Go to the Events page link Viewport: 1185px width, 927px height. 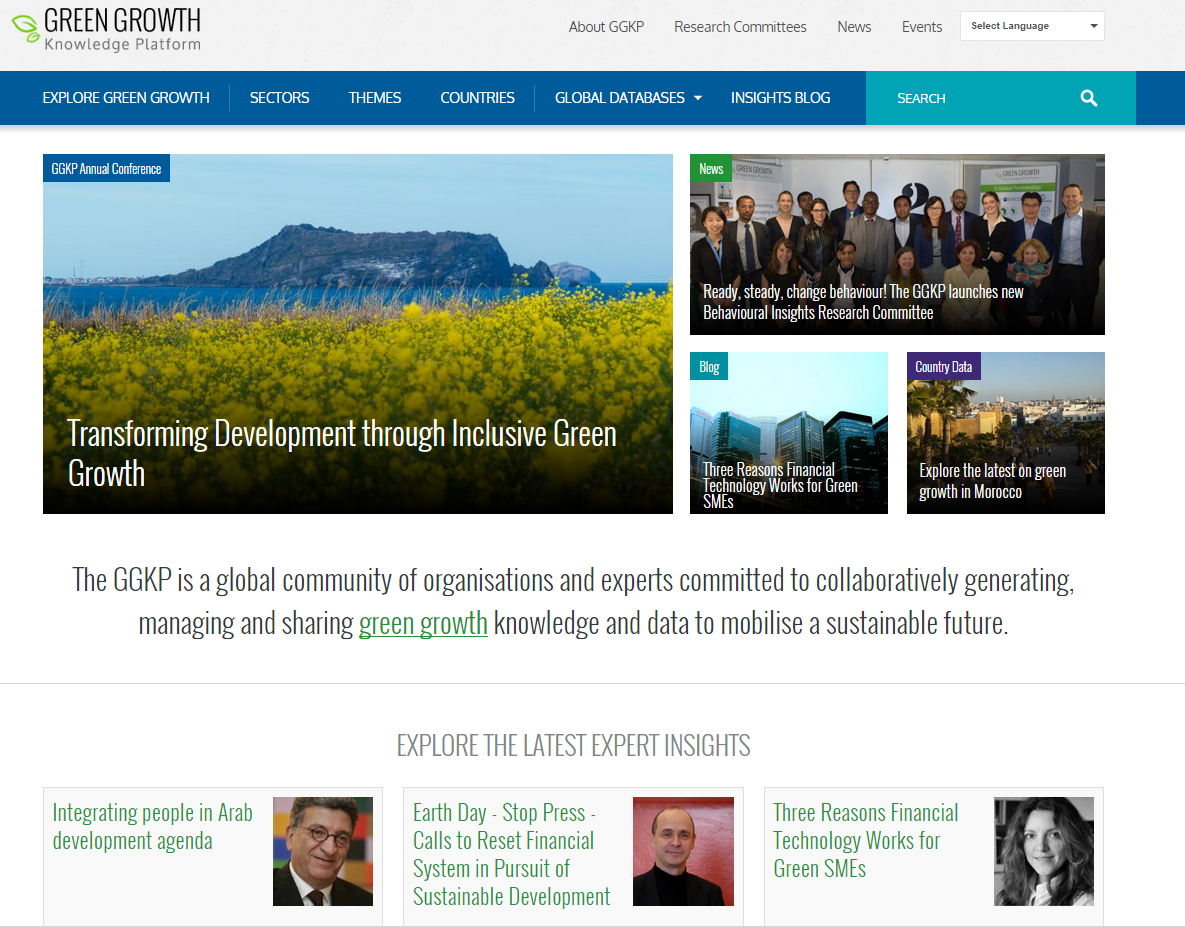point(921,27)
